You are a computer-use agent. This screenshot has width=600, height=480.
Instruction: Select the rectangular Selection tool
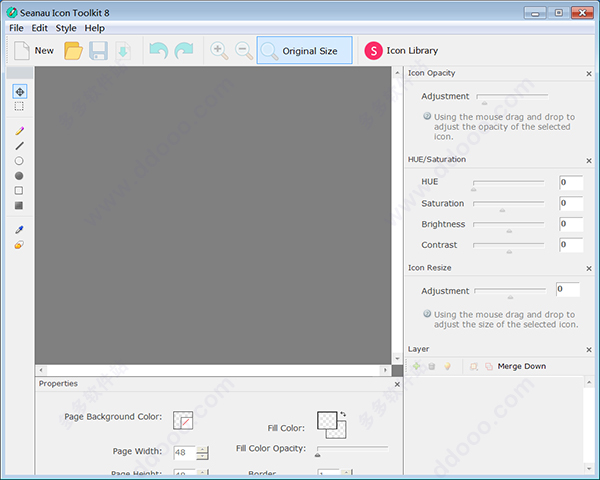19,106
